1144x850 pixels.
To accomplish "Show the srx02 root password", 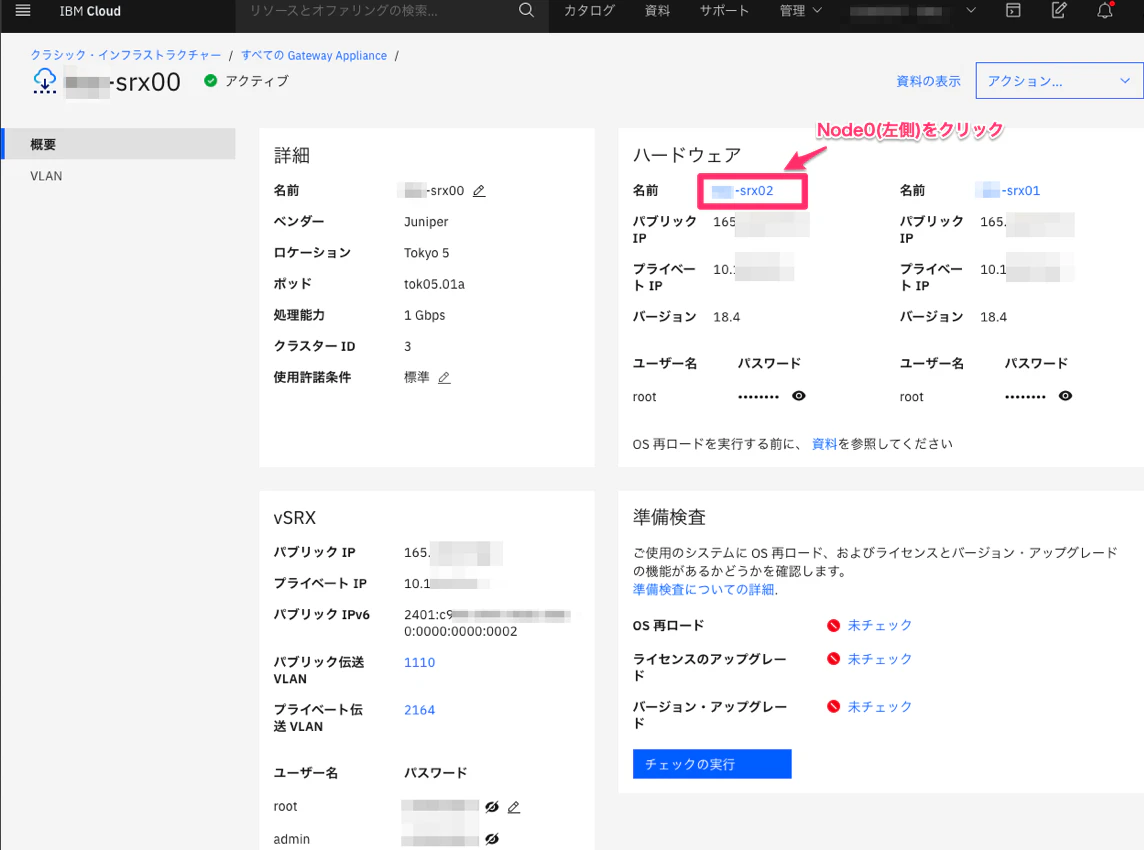I will (x=799, y=396).
